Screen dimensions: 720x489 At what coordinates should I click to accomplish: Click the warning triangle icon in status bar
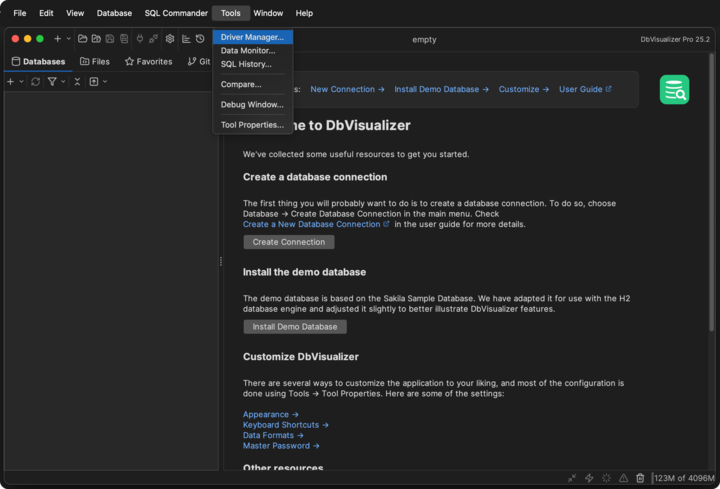coord(623,478)
